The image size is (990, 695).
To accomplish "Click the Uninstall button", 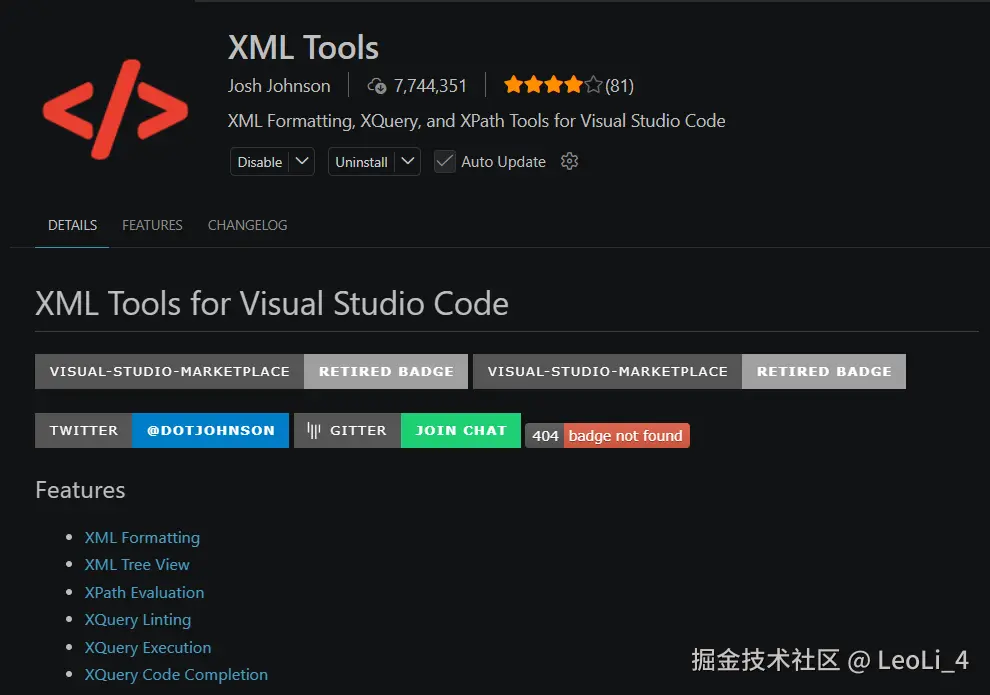I will [x=361, y=162].
